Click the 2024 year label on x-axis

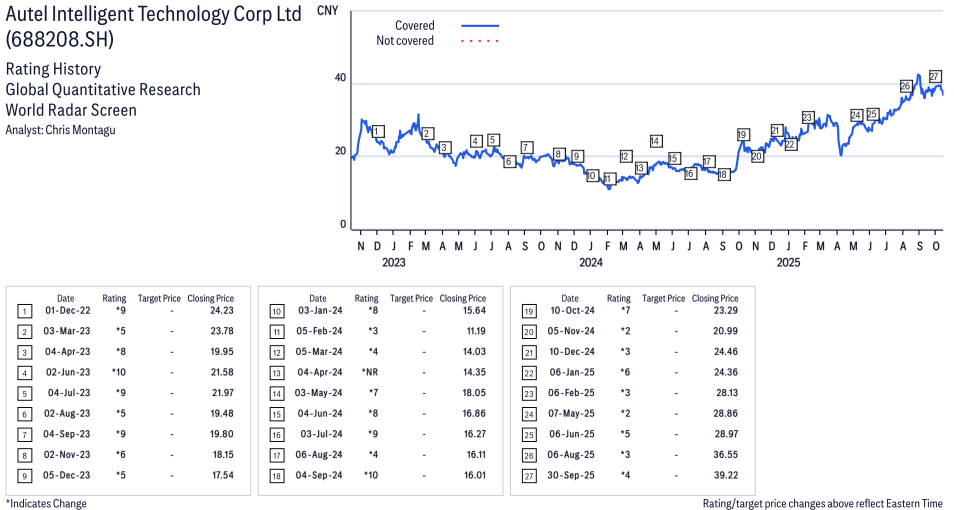tap(591, 263)
